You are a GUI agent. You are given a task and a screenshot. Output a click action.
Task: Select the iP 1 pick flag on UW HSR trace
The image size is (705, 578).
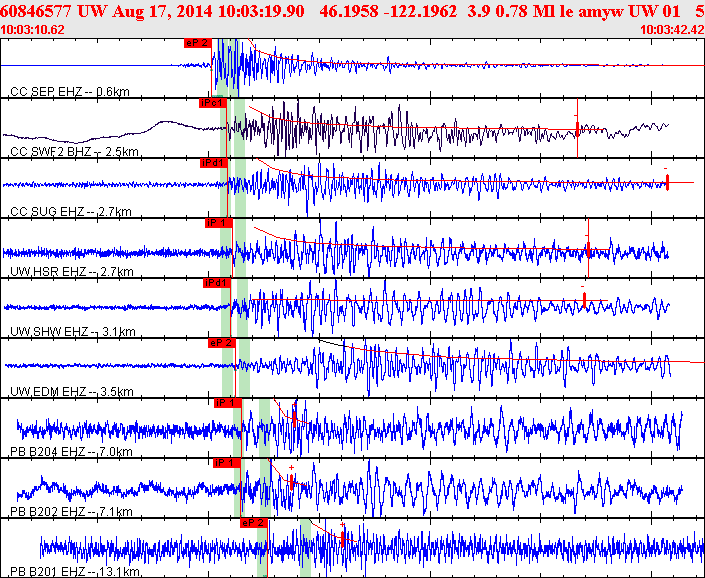[x=217, y=222]
